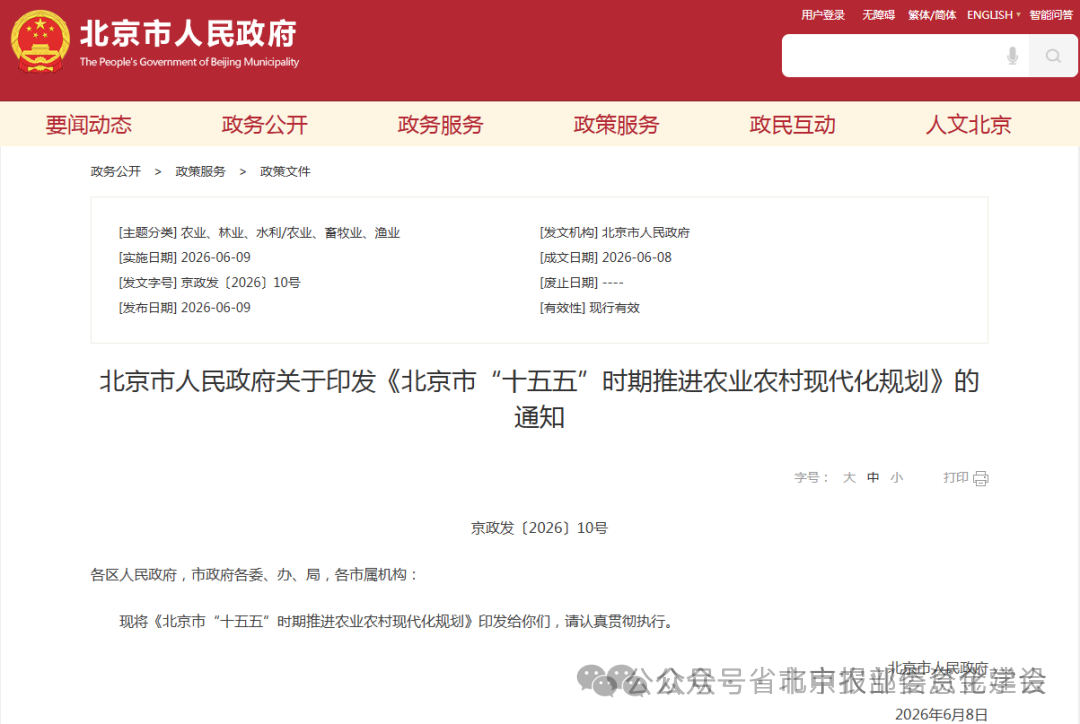1080x724 pixels.
Task: Open the 政务服务 menu
Action: click(x=440, y=125)
